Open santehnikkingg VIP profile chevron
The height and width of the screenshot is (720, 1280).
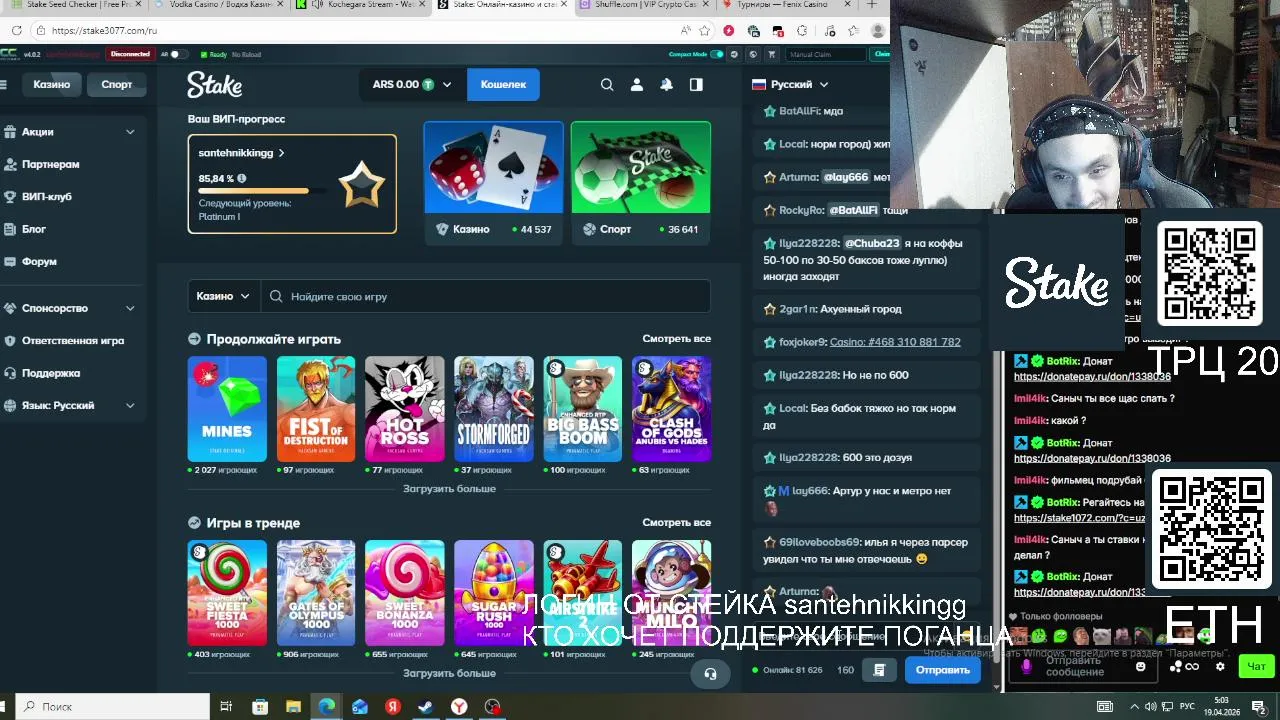click(281, 153)
